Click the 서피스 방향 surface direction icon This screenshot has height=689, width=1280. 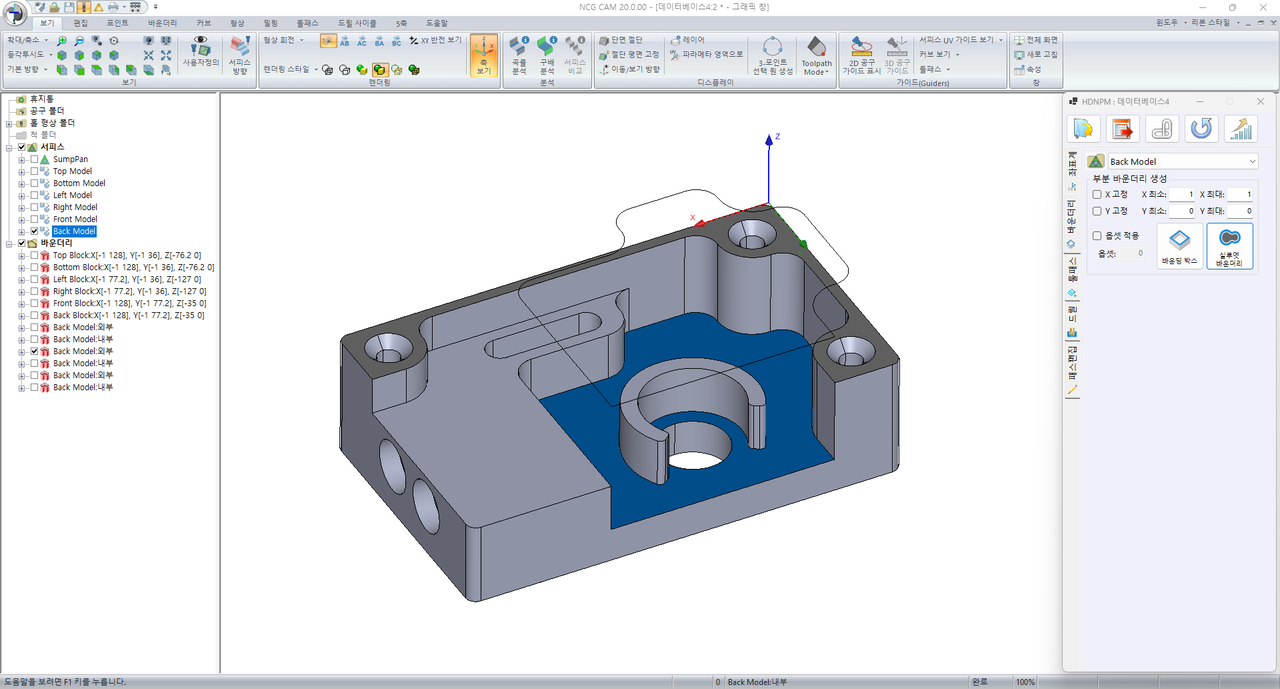pyautogui.click(x=240, y=55)
